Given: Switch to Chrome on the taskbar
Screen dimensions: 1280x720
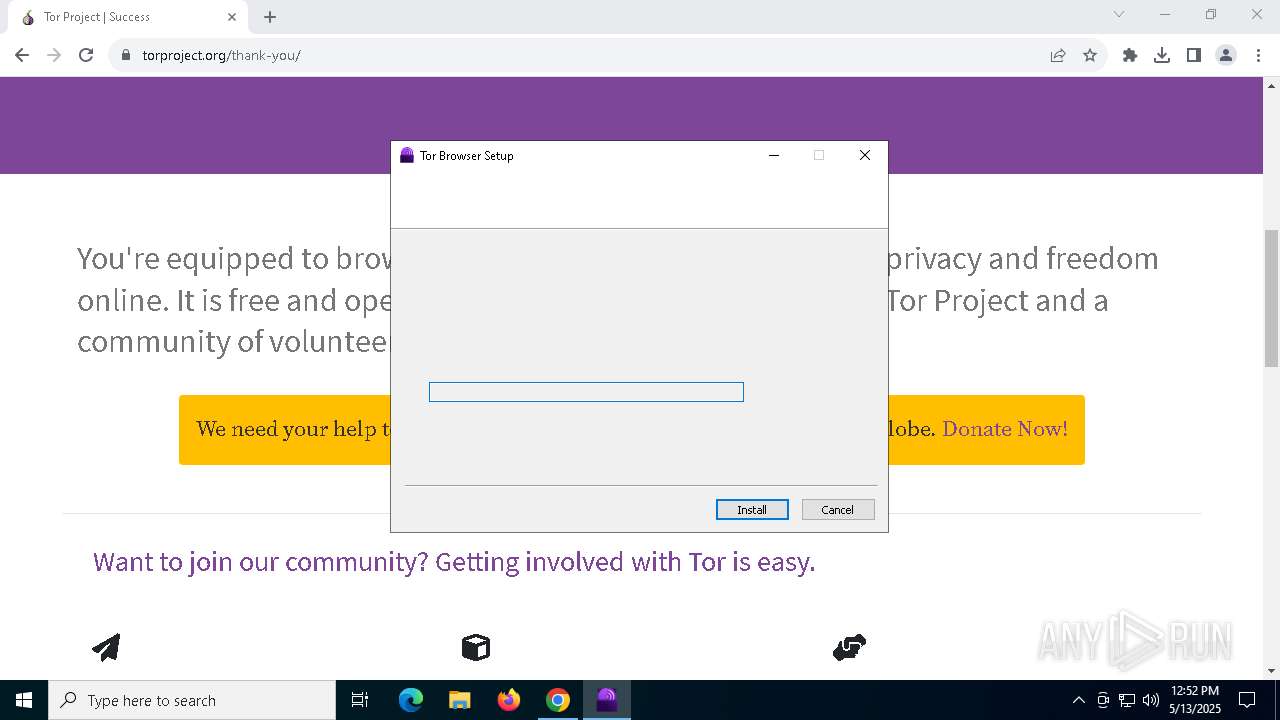Looking at the screenshot, I should click(558, 700).
